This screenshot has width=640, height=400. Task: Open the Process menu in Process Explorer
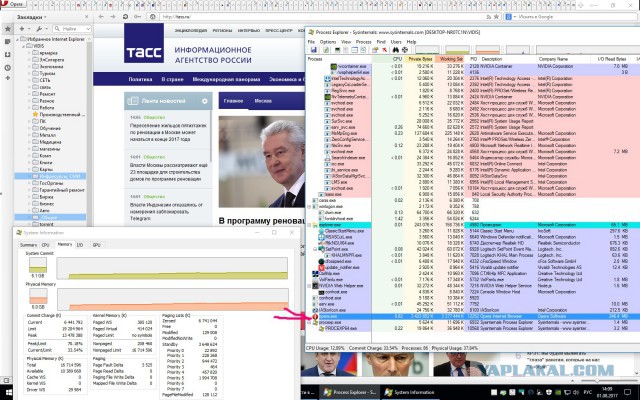[x=363, y=42]
